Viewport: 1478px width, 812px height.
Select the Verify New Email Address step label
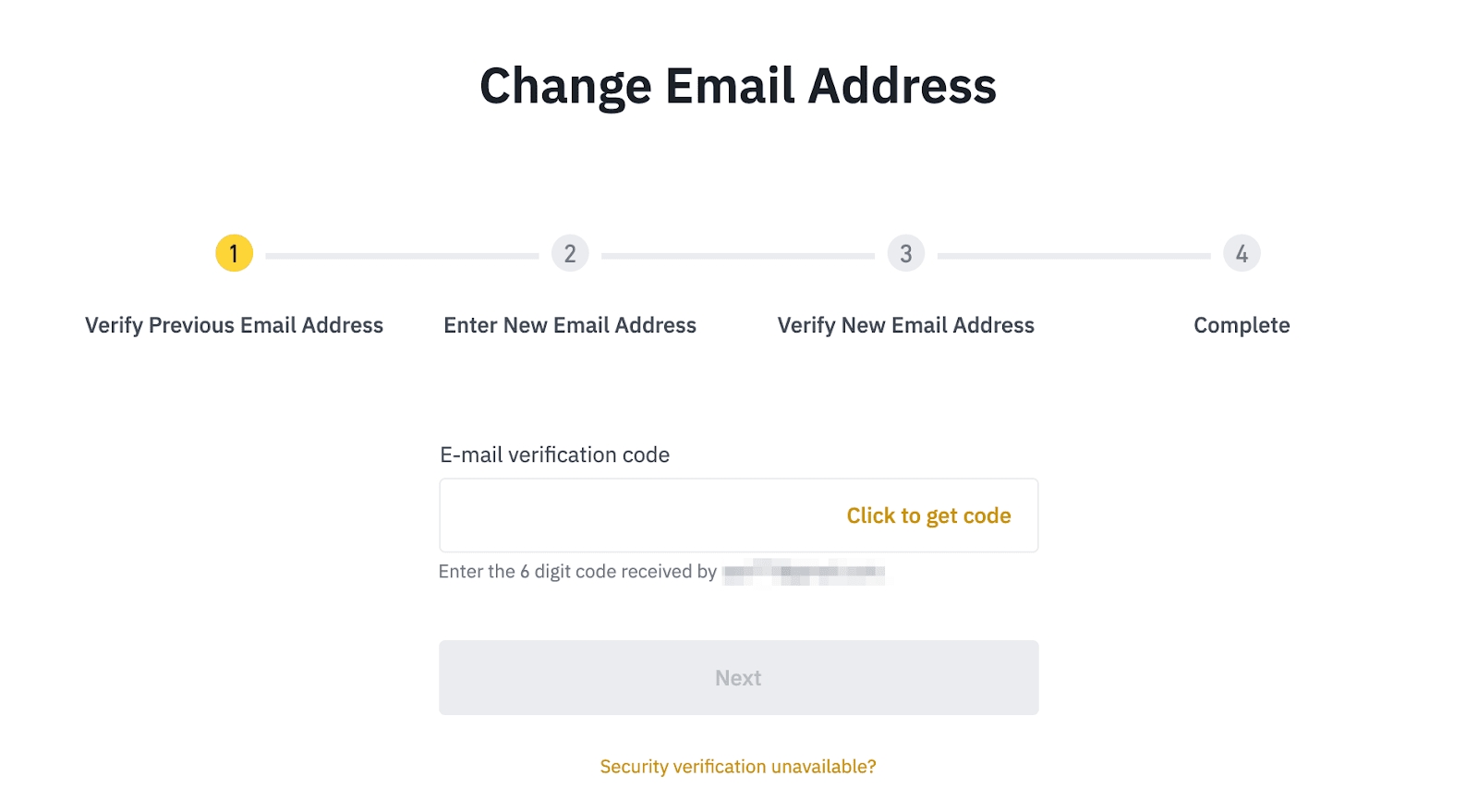pyautogui.click(x=906, y=325)
